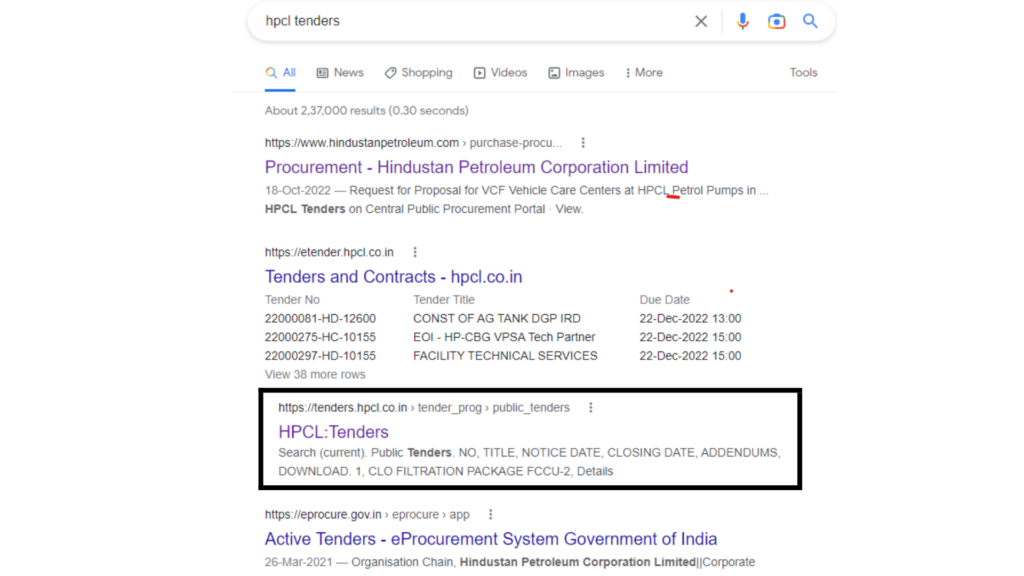Switch to the Shopping tab
1024x576 pixels.
[x=418, y=73]
